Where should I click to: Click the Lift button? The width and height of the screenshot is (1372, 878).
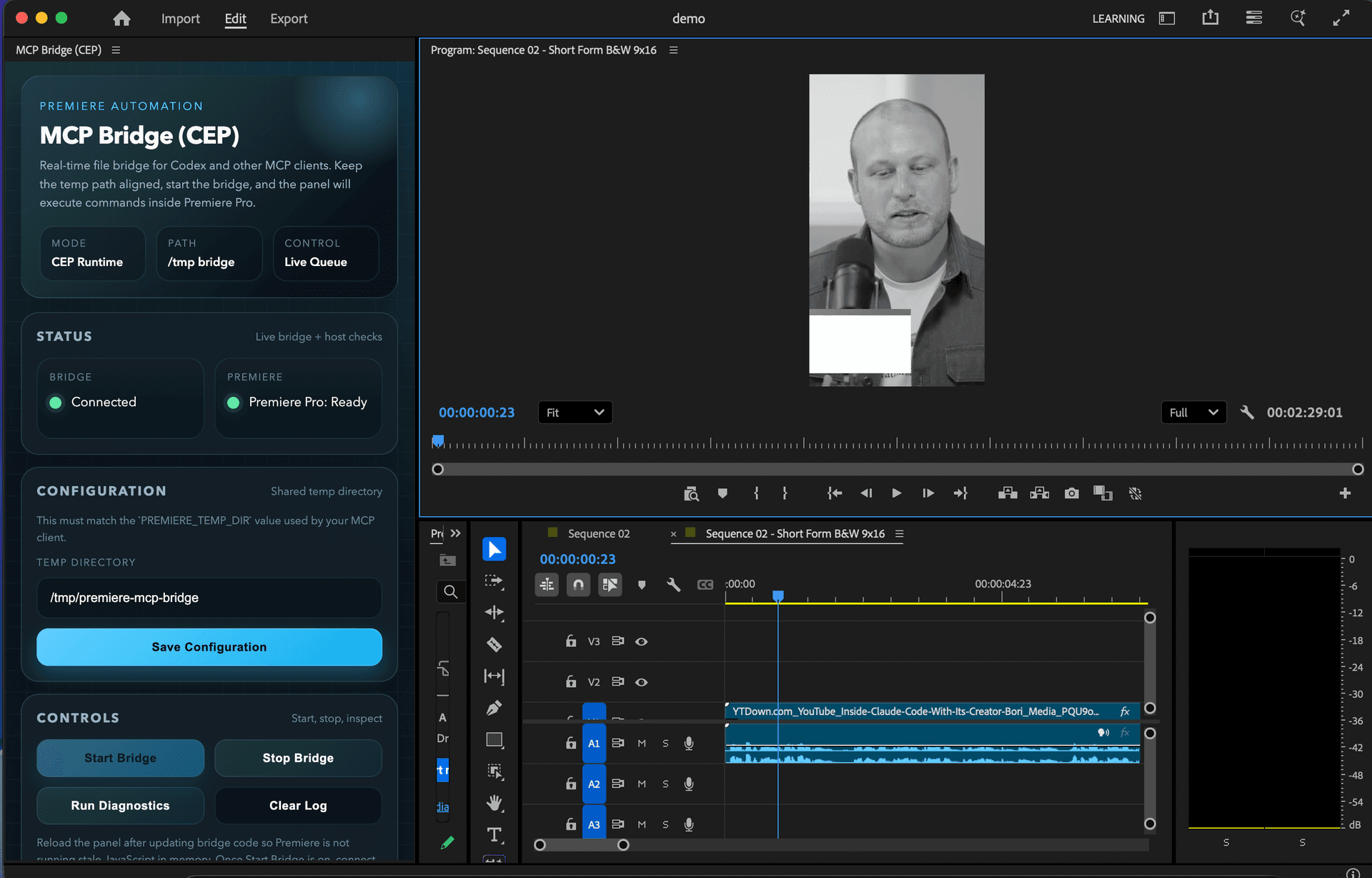coord(1008,493)
